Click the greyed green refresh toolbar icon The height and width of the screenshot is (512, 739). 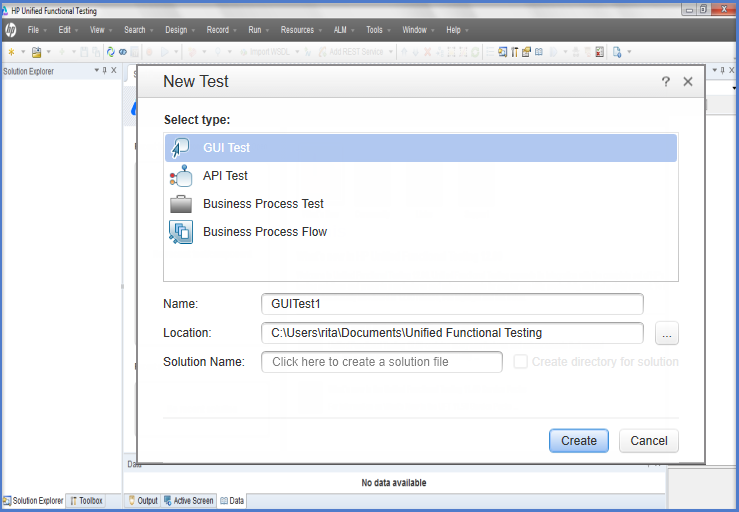[x=475, y=52]
